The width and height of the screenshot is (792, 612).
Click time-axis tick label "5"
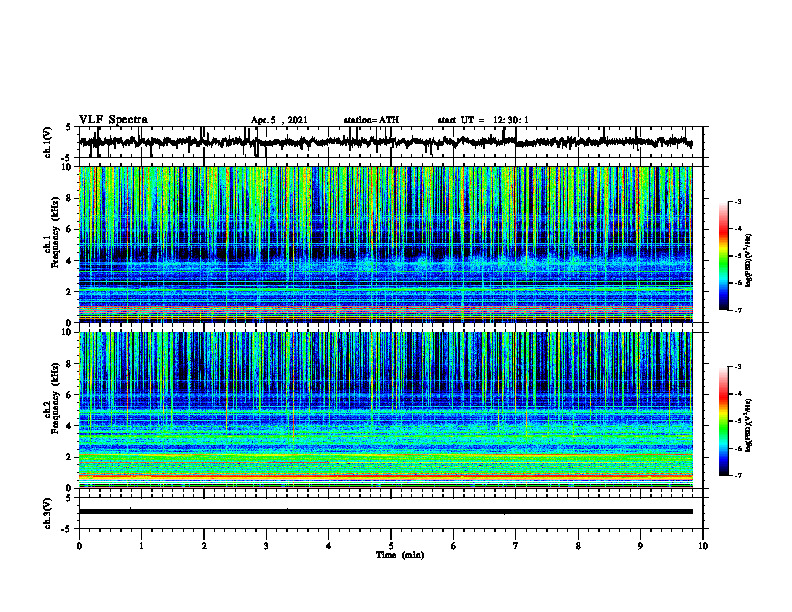tap(391, 546)
